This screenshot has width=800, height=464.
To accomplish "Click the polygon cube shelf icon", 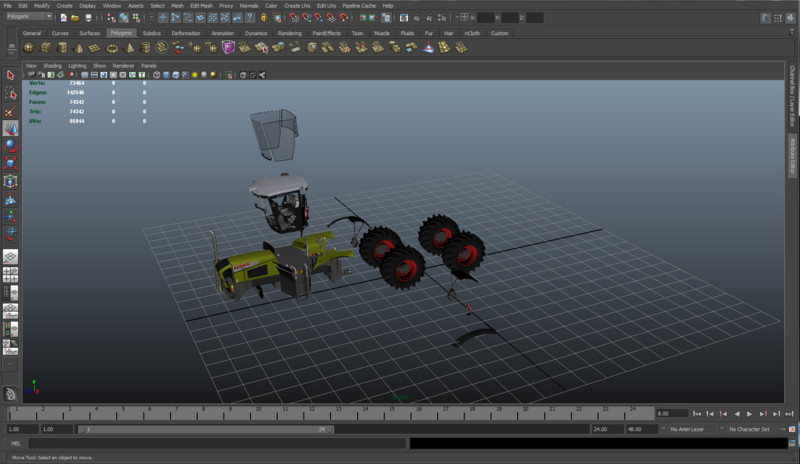I will [46, 47].
